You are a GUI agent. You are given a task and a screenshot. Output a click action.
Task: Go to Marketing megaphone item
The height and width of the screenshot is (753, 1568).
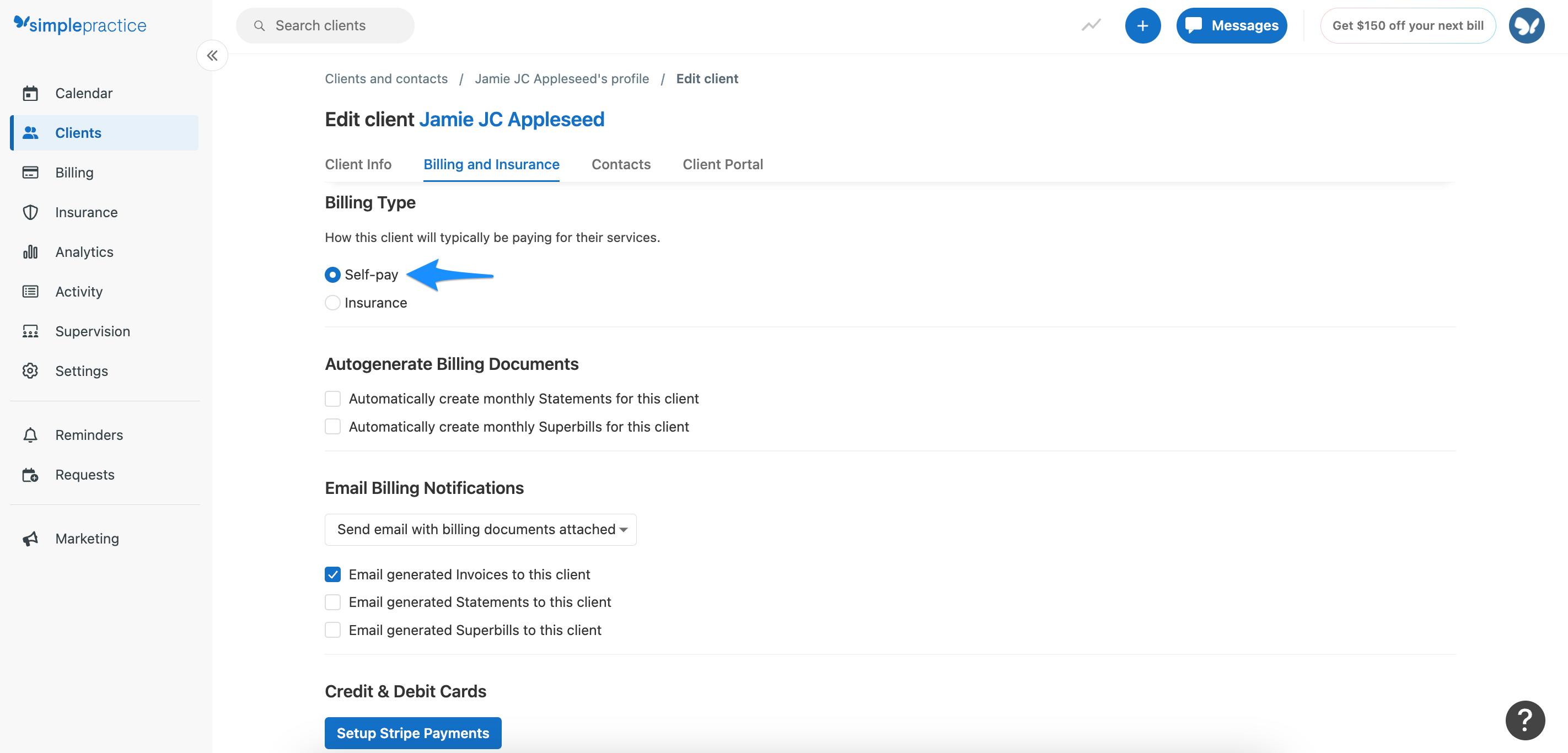87,539
